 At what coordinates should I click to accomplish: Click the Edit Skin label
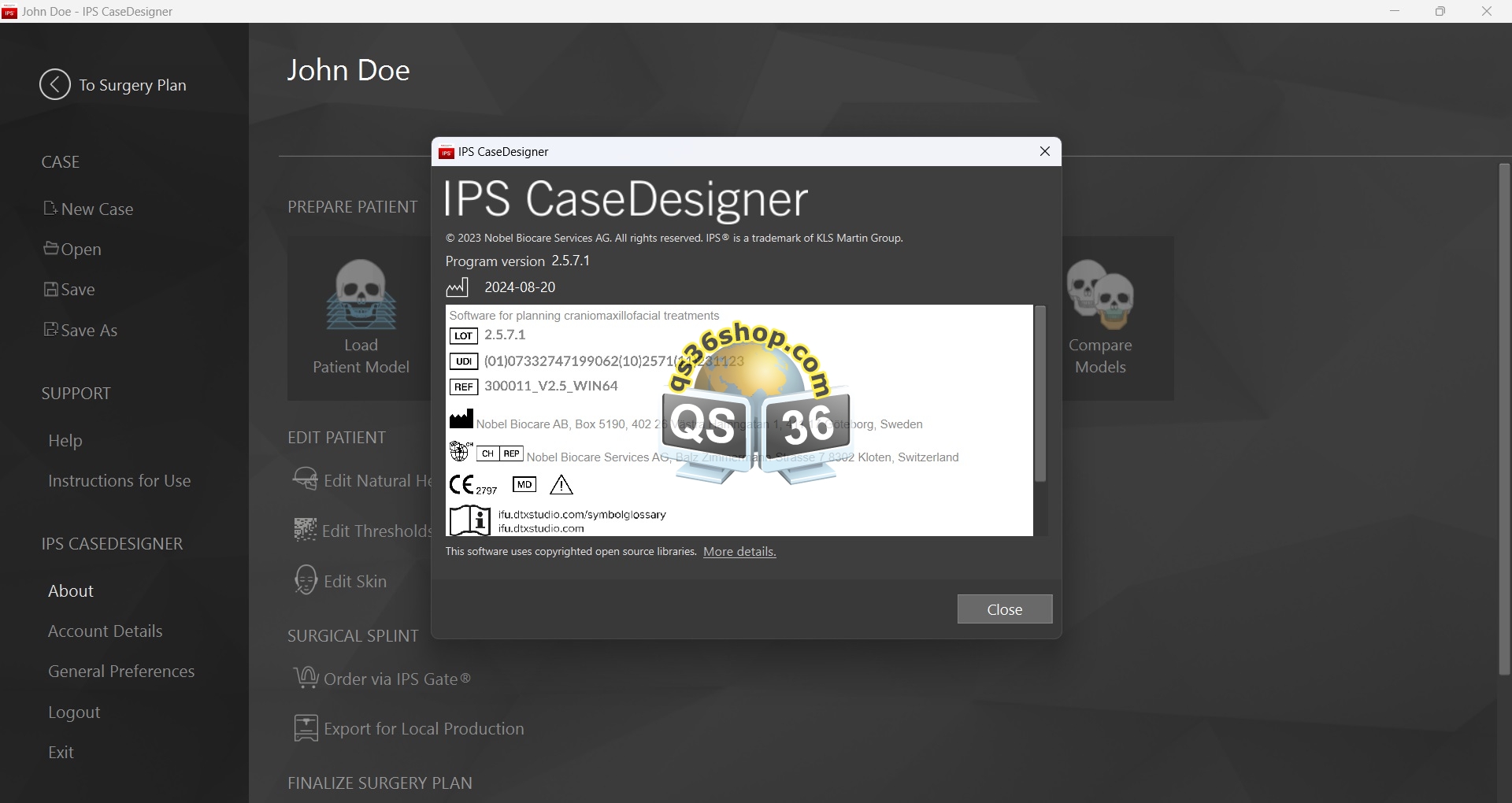(355, 581)
